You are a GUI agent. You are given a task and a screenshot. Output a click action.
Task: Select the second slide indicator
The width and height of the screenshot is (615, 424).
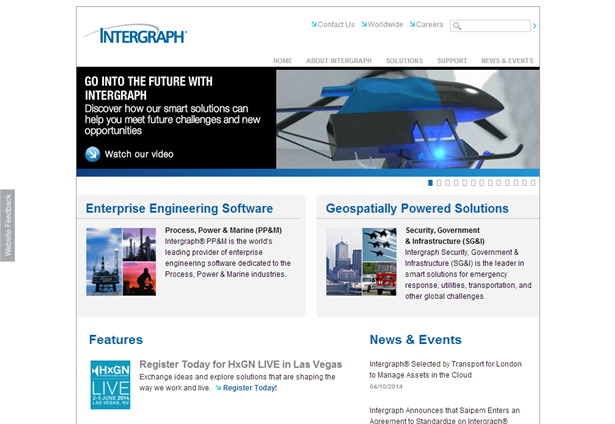[x=439, y=183]
